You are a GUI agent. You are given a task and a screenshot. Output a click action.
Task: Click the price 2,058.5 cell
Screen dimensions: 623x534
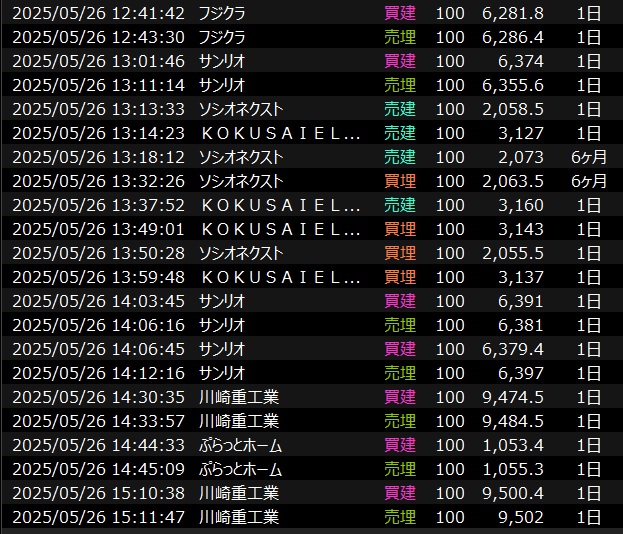(x=513, y=109)
